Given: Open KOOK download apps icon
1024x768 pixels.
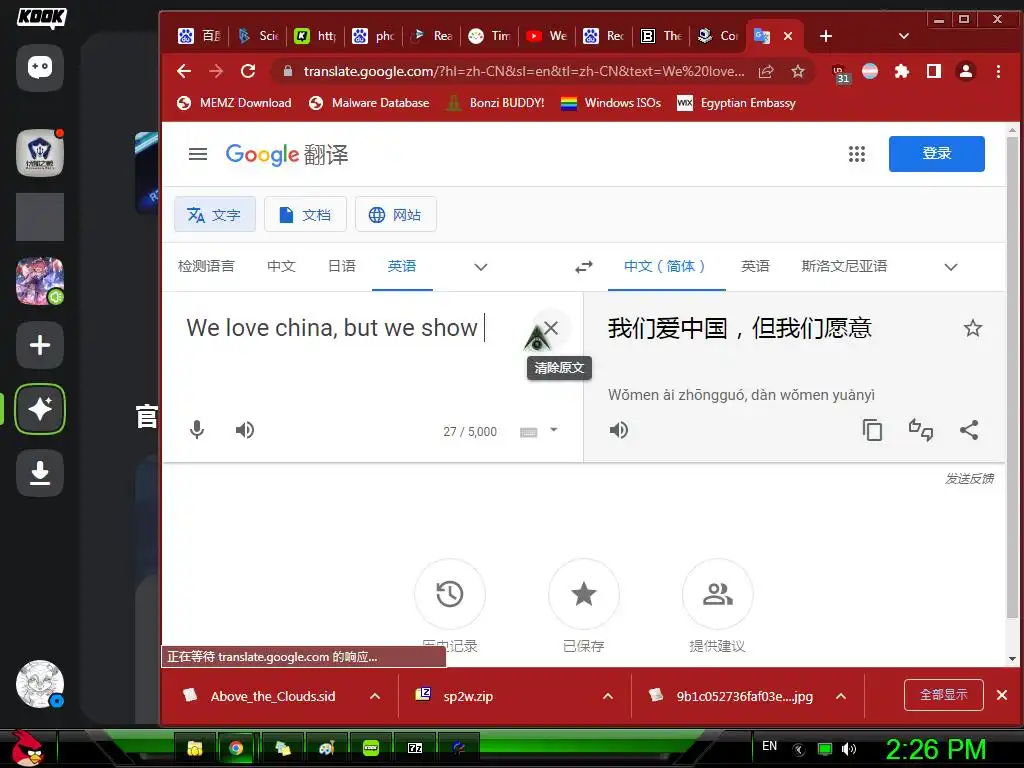Looking at the screenshot, I should (40, 473).
